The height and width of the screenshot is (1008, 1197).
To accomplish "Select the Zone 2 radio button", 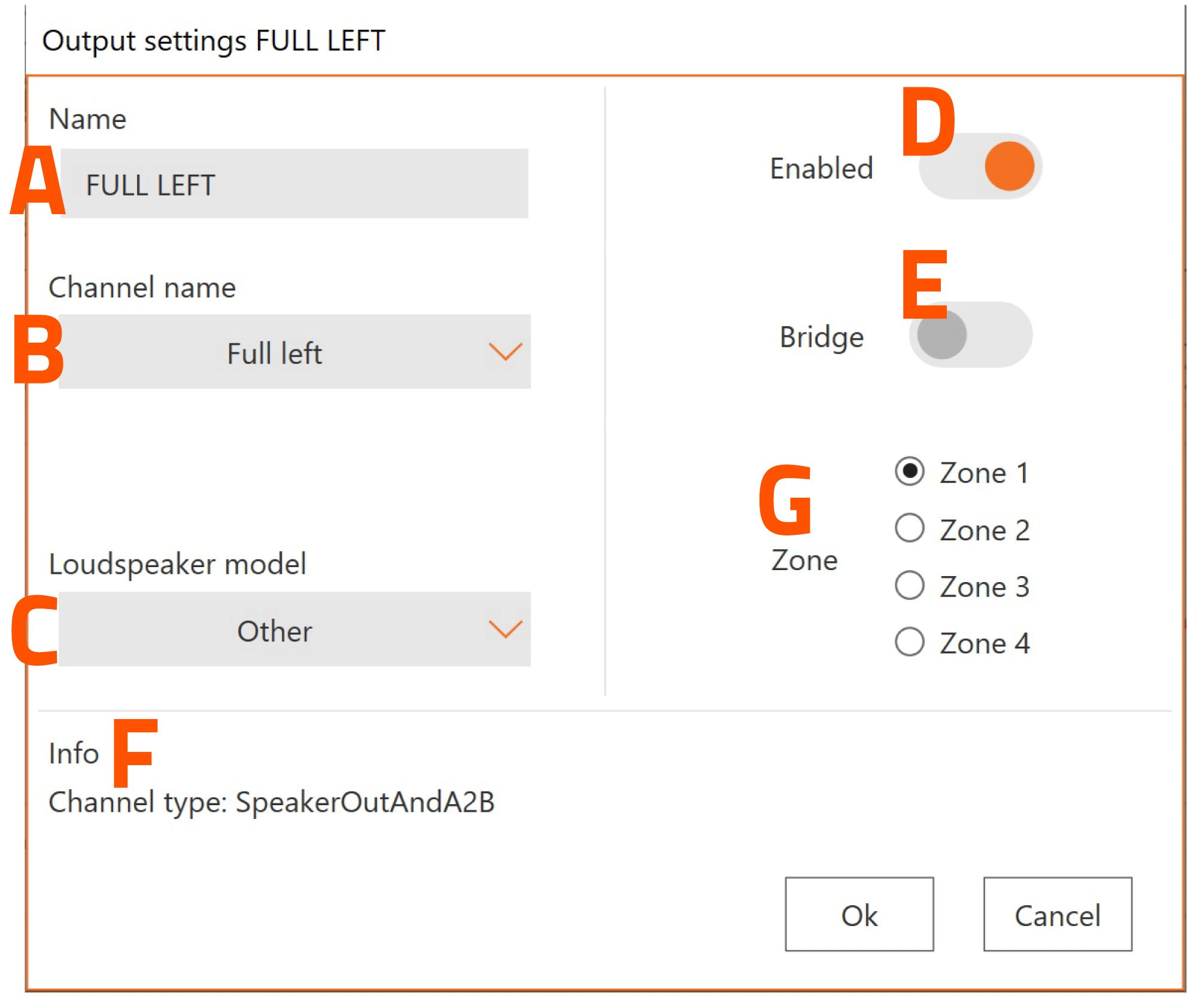I will click(909, 528).
